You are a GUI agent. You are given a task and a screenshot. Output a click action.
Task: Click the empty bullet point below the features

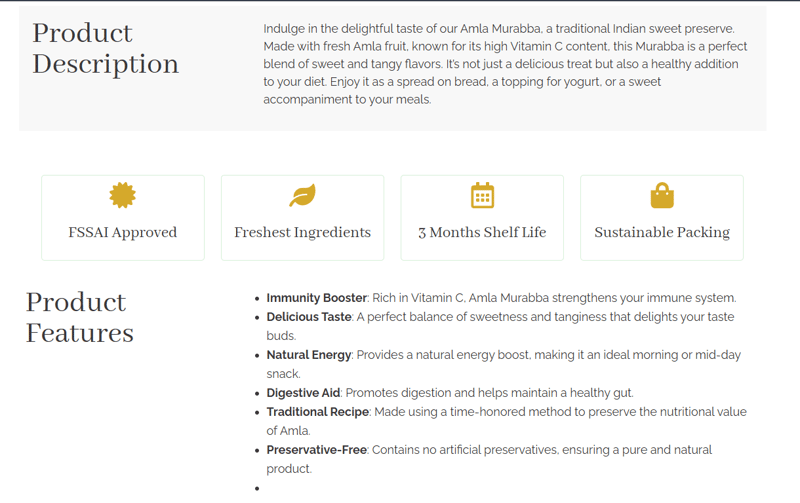[258, 488]
